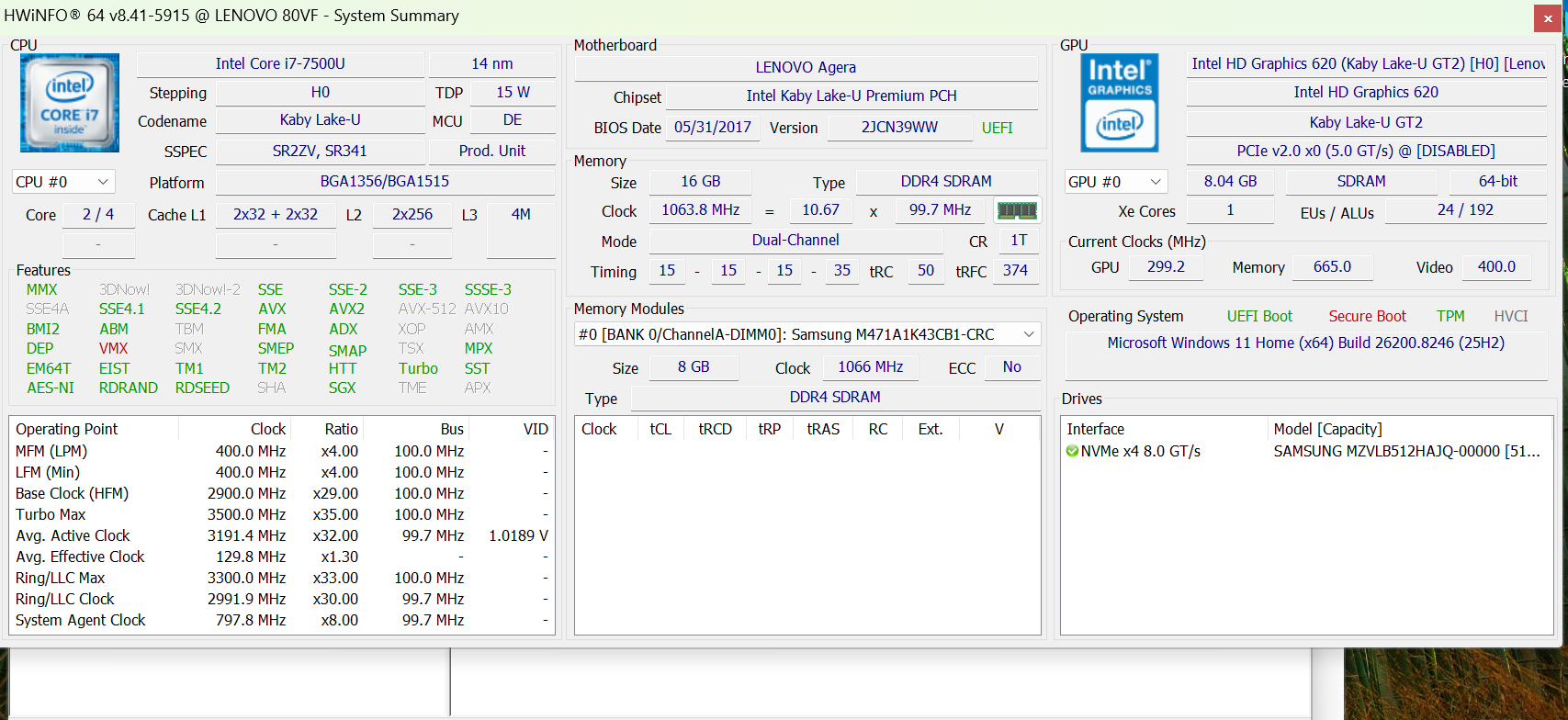Click the green memory module icon
The width and height of the screenshot is (1568, 720).
pyautogui.click(x=1017, y=210)
